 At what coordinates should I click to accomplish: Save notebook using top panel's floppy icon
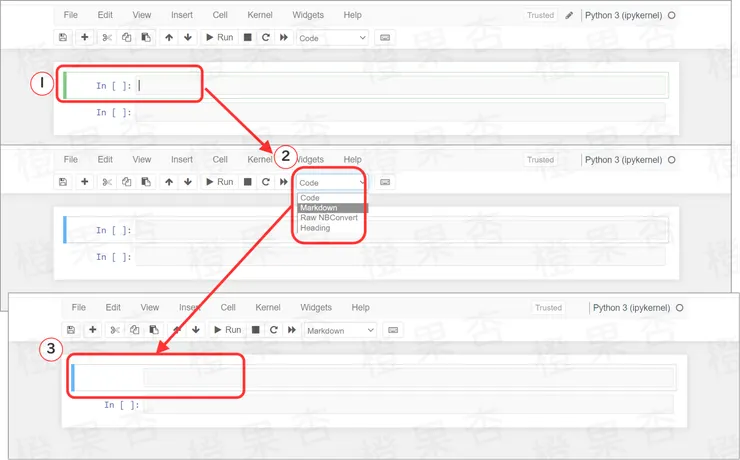(63, 37)
